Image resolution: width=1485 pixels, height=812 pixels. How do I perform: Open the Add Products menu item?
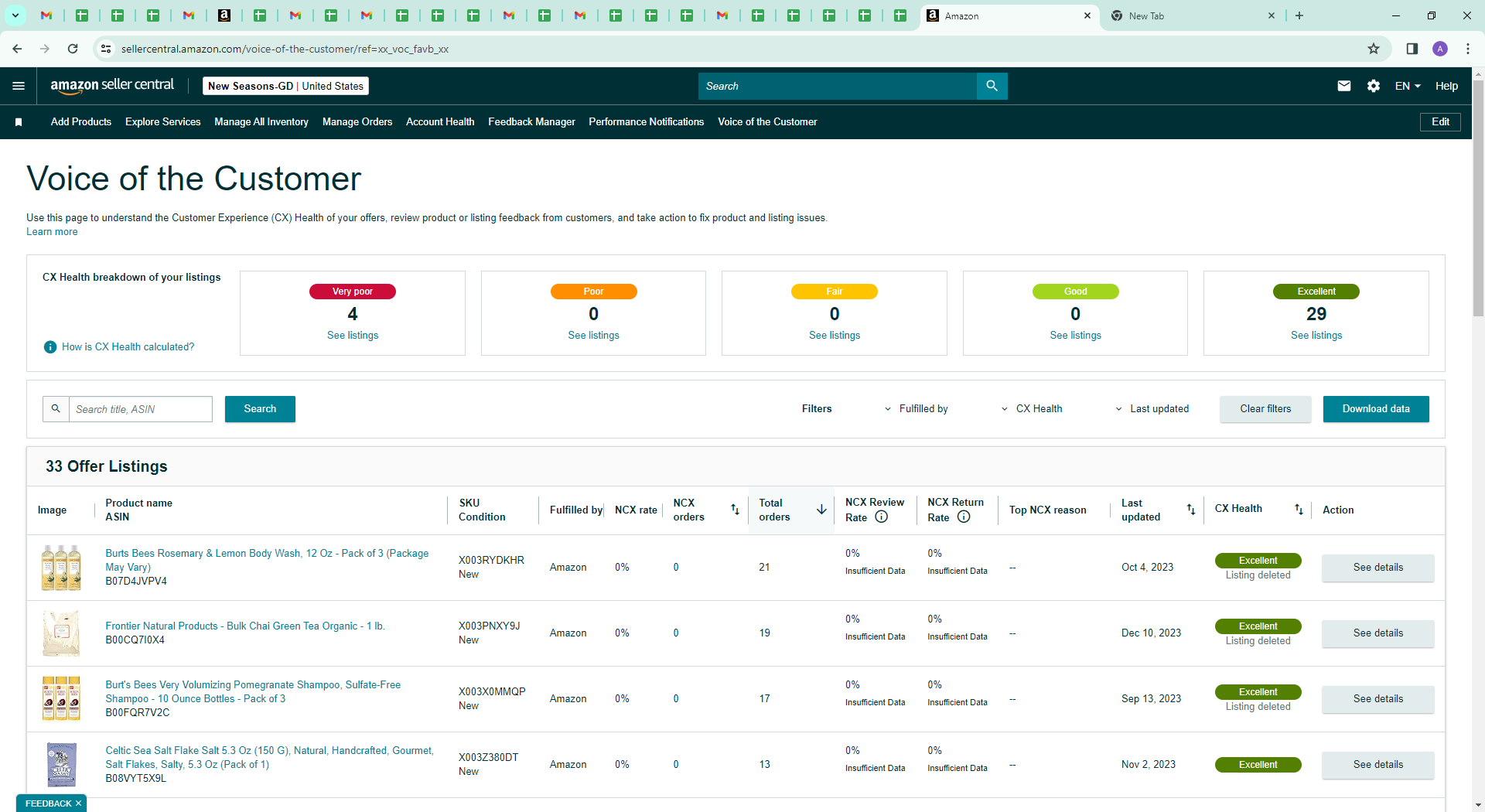point(81,122)
